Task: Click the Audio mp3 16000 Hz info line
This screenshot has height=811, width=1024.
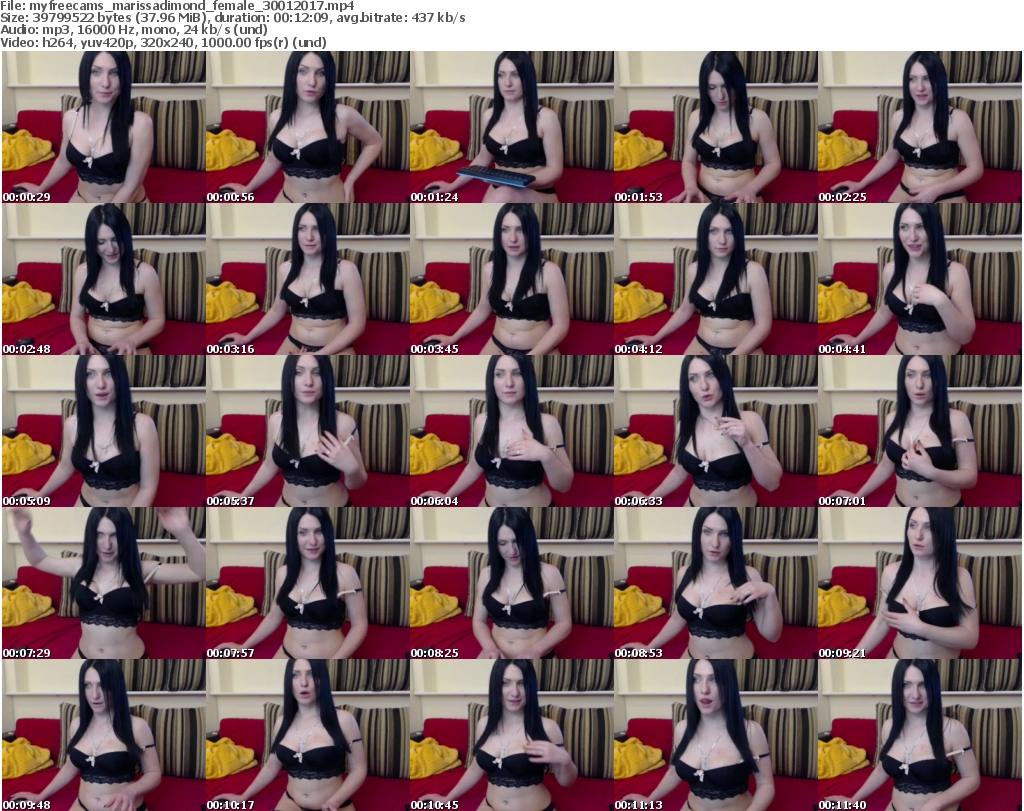Action: click(x=134, y=30)
